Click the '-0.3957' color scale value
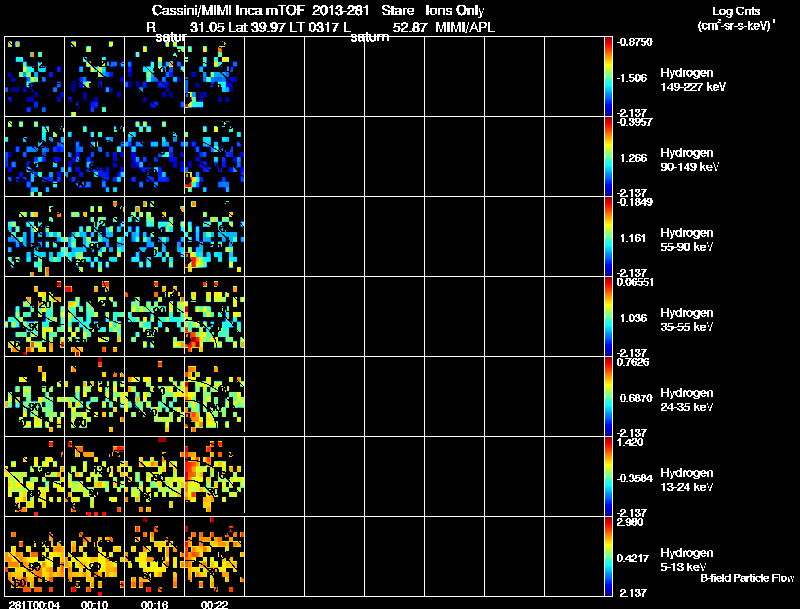Screen dimensions: 800x609 pos(634,122)
